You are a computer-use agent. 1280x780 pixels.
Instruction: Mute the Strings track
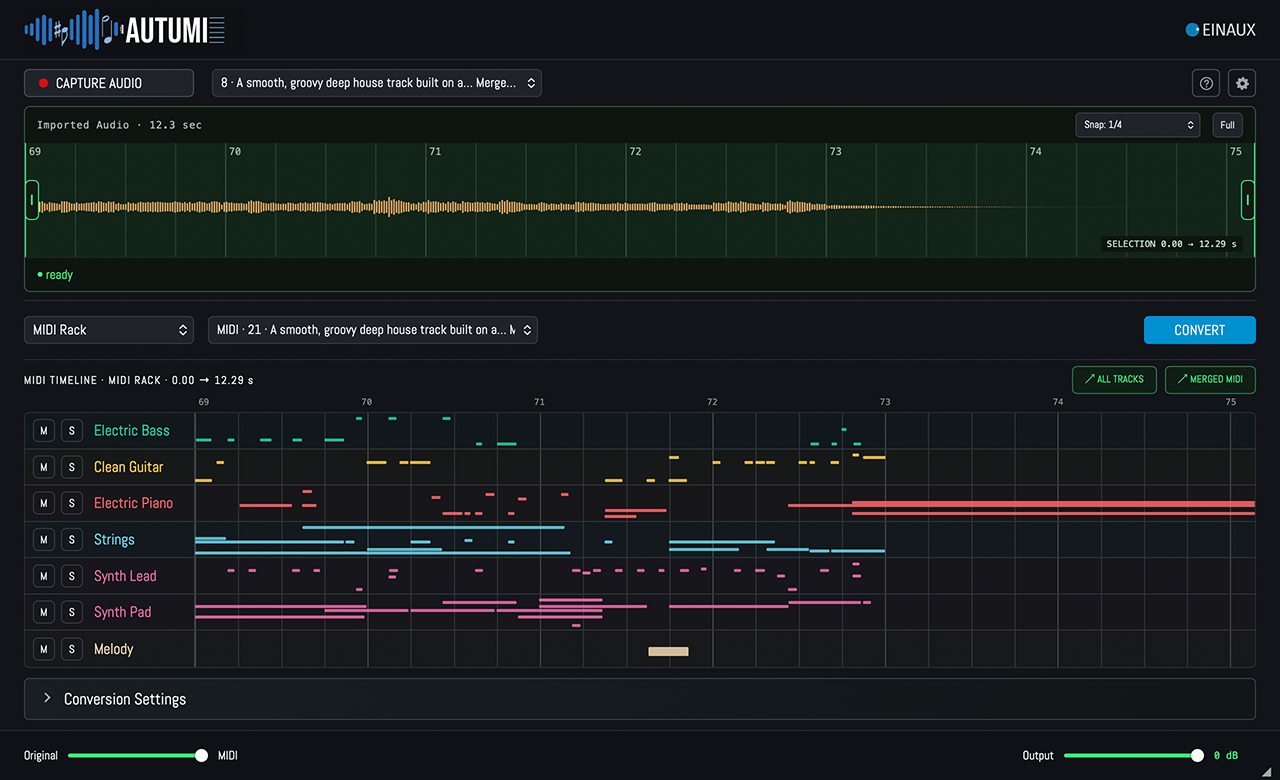click(x=44, y=539)
